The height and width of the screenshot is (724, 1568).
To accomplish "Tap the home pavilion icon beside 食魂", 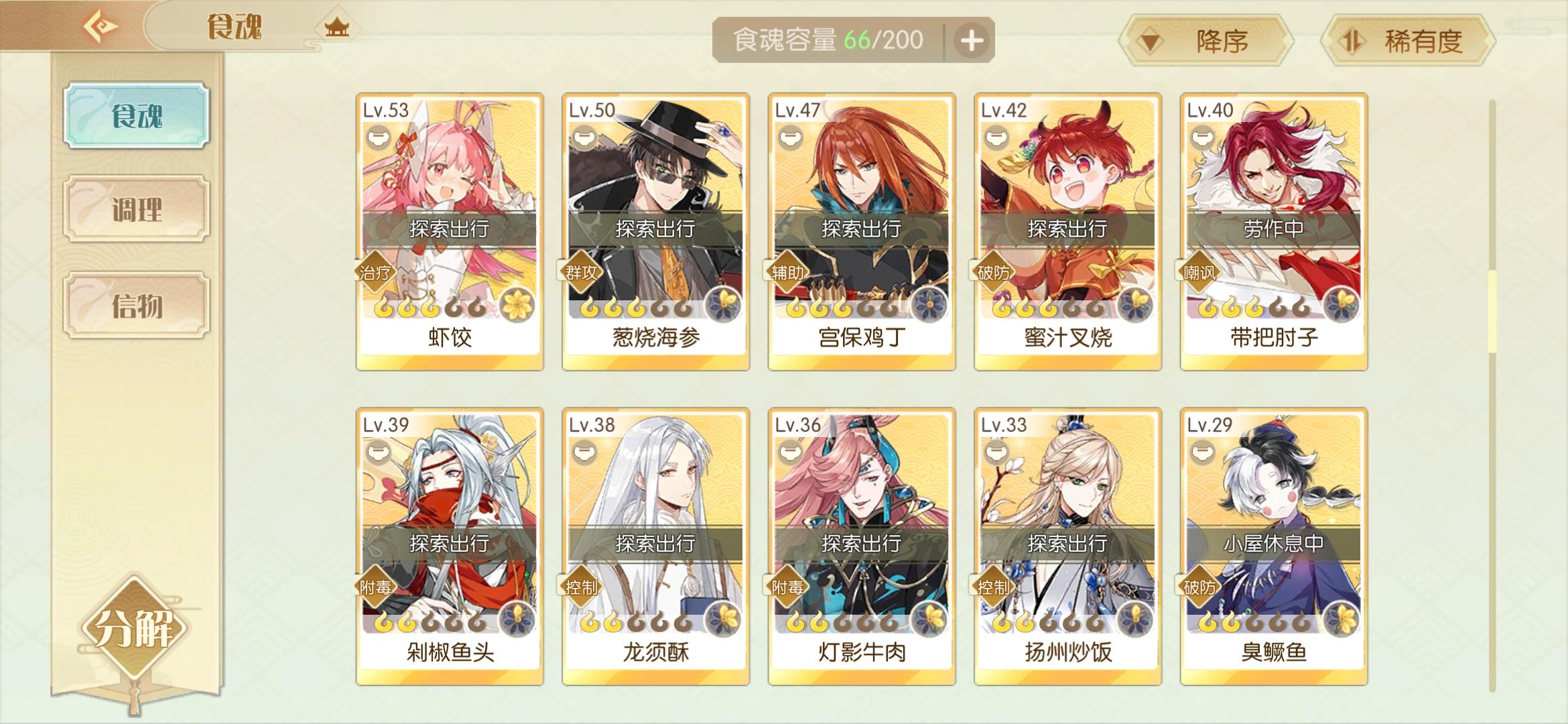I will (337, 27).
